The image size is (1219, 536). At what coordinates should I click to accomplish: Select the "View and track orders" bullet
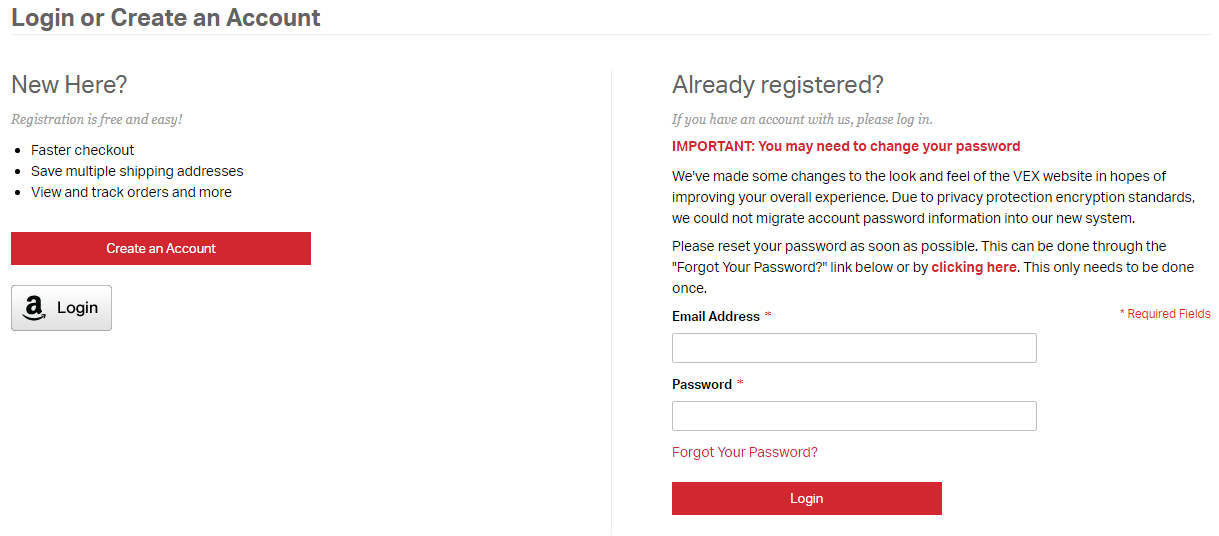[131, 192]
